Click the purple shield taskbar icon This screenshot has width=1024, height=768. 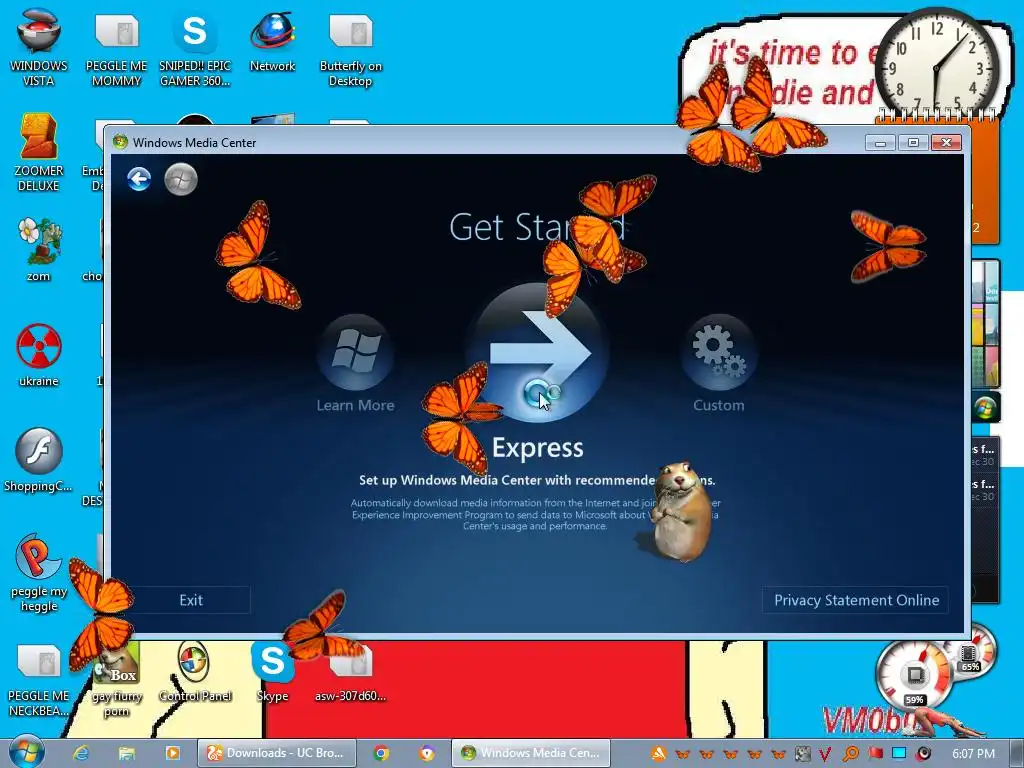427,753
